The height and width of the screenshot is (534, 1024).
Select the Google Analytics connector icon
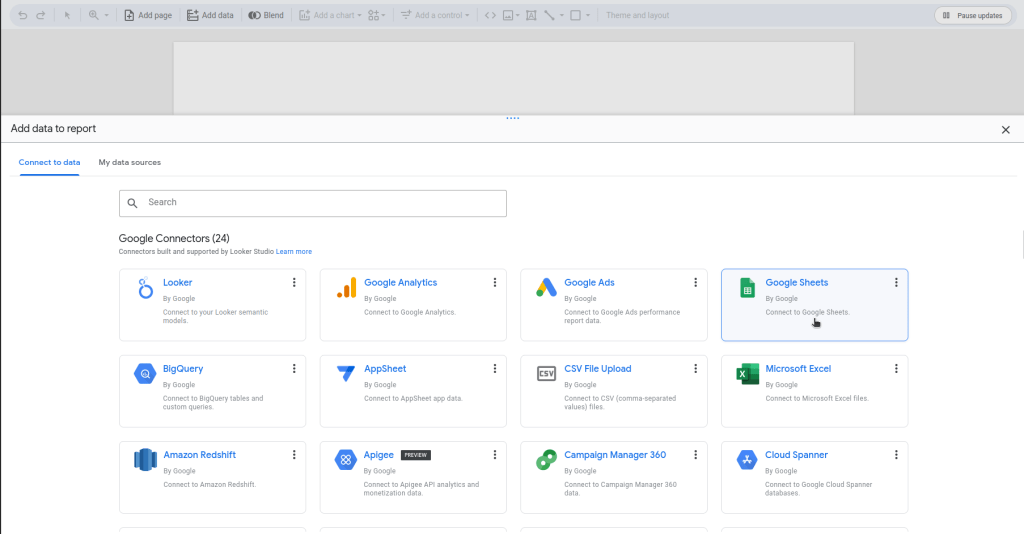[345, 288]
